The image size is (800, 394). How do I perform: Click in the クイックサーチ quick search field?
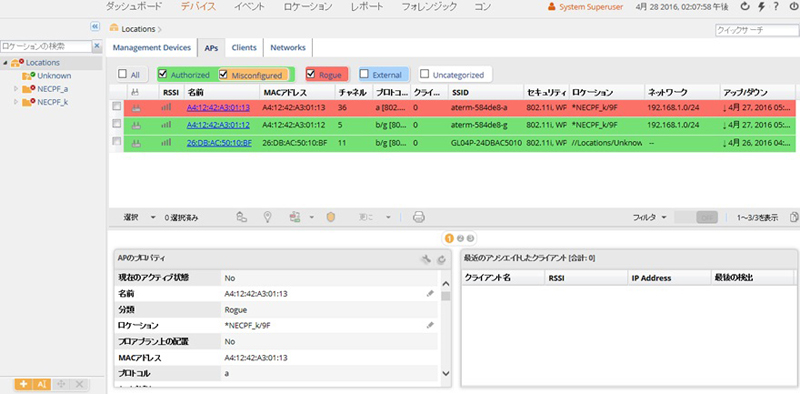[756, 30]
